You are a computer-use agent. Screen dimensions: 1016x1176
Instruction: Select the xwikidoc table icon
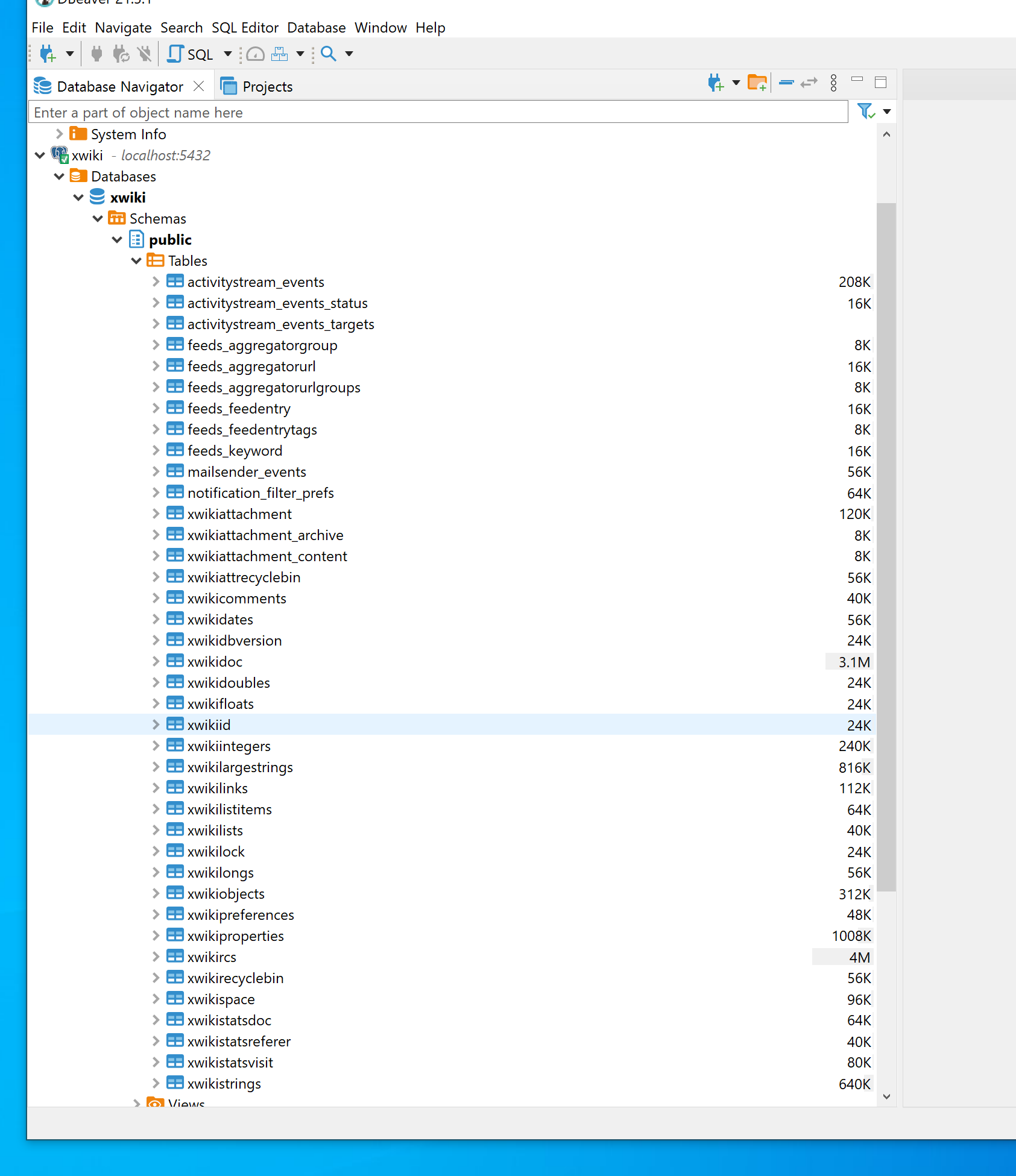tap(175, 661)
